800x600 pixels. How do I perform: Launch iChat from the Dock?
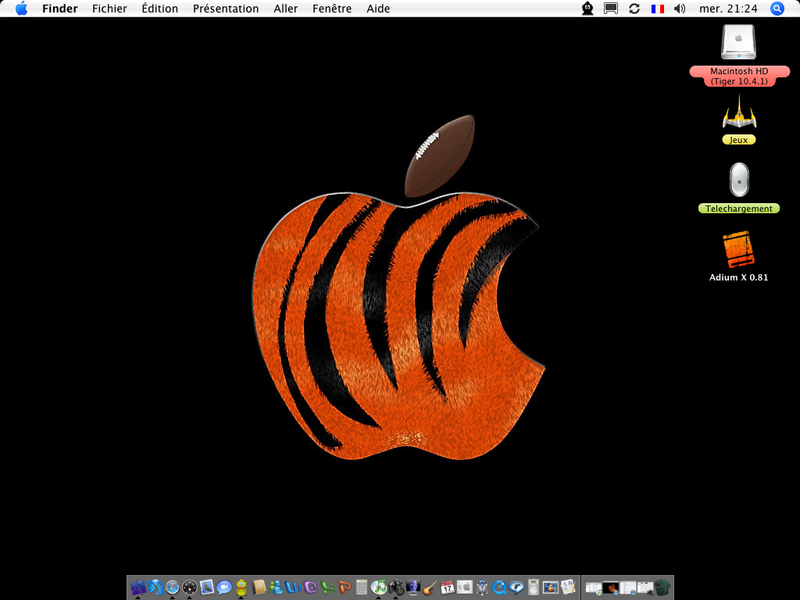[x=224, y=588]
